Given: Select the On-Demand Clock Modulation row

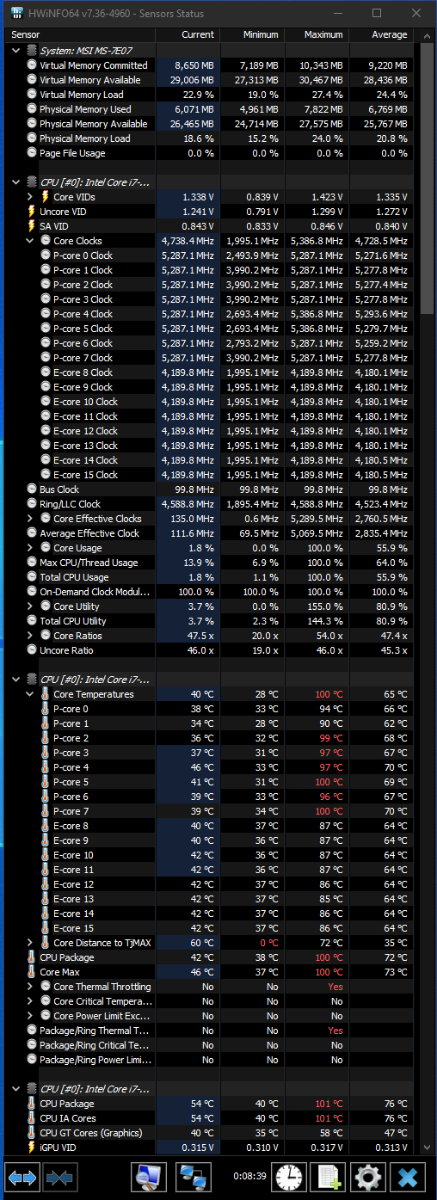Looking at the screenshot, I should 208,592.
